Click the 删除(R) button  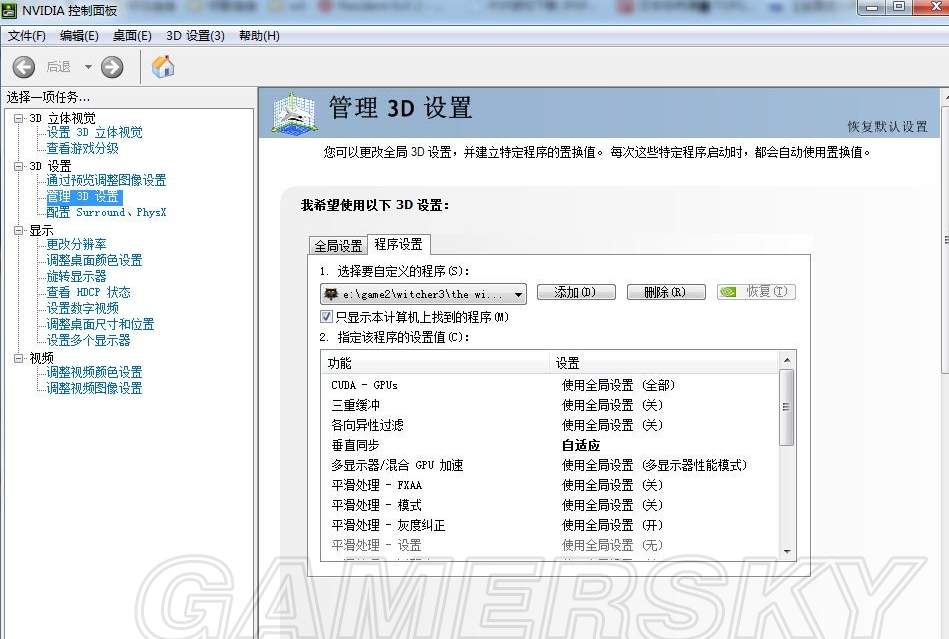coord(666,292)
